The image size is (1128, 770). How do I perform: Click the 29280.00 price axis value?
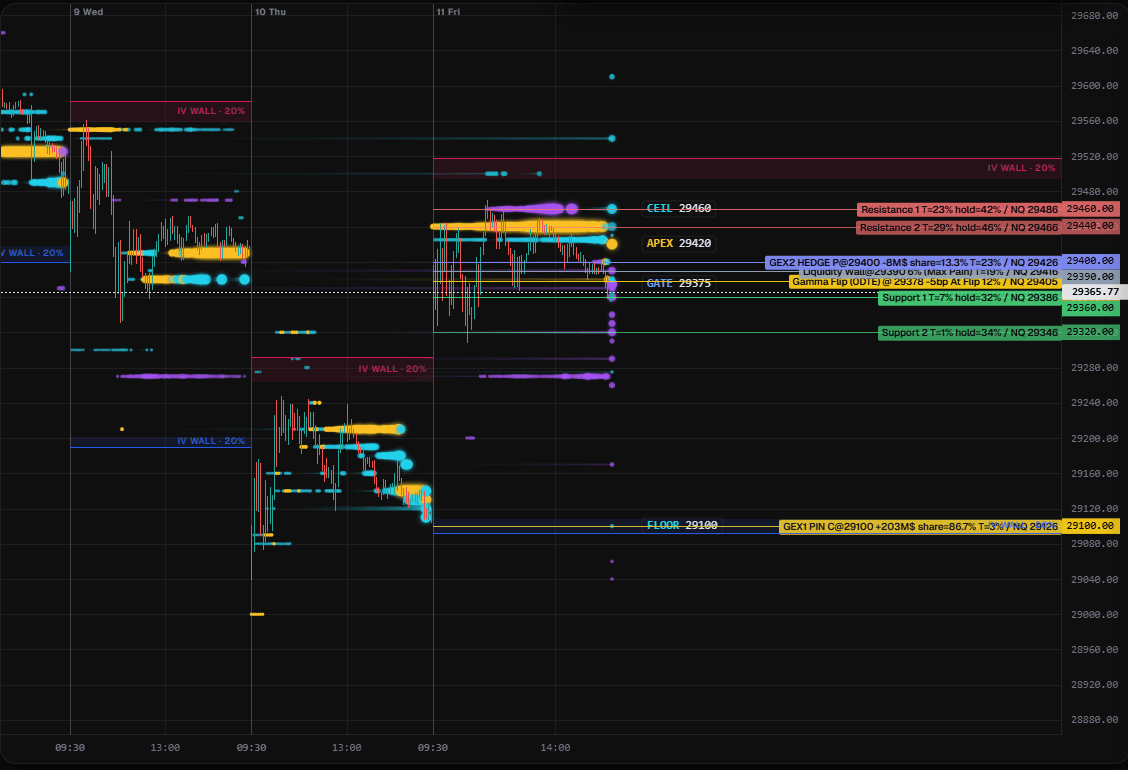click(1094, 368)
